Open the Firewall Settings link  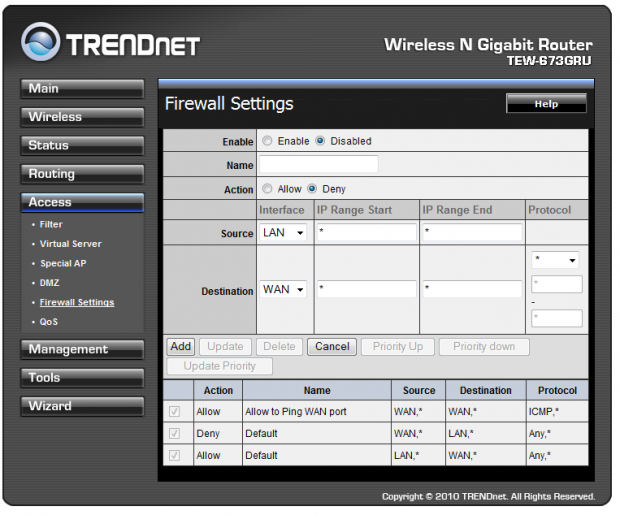point(77,302)
